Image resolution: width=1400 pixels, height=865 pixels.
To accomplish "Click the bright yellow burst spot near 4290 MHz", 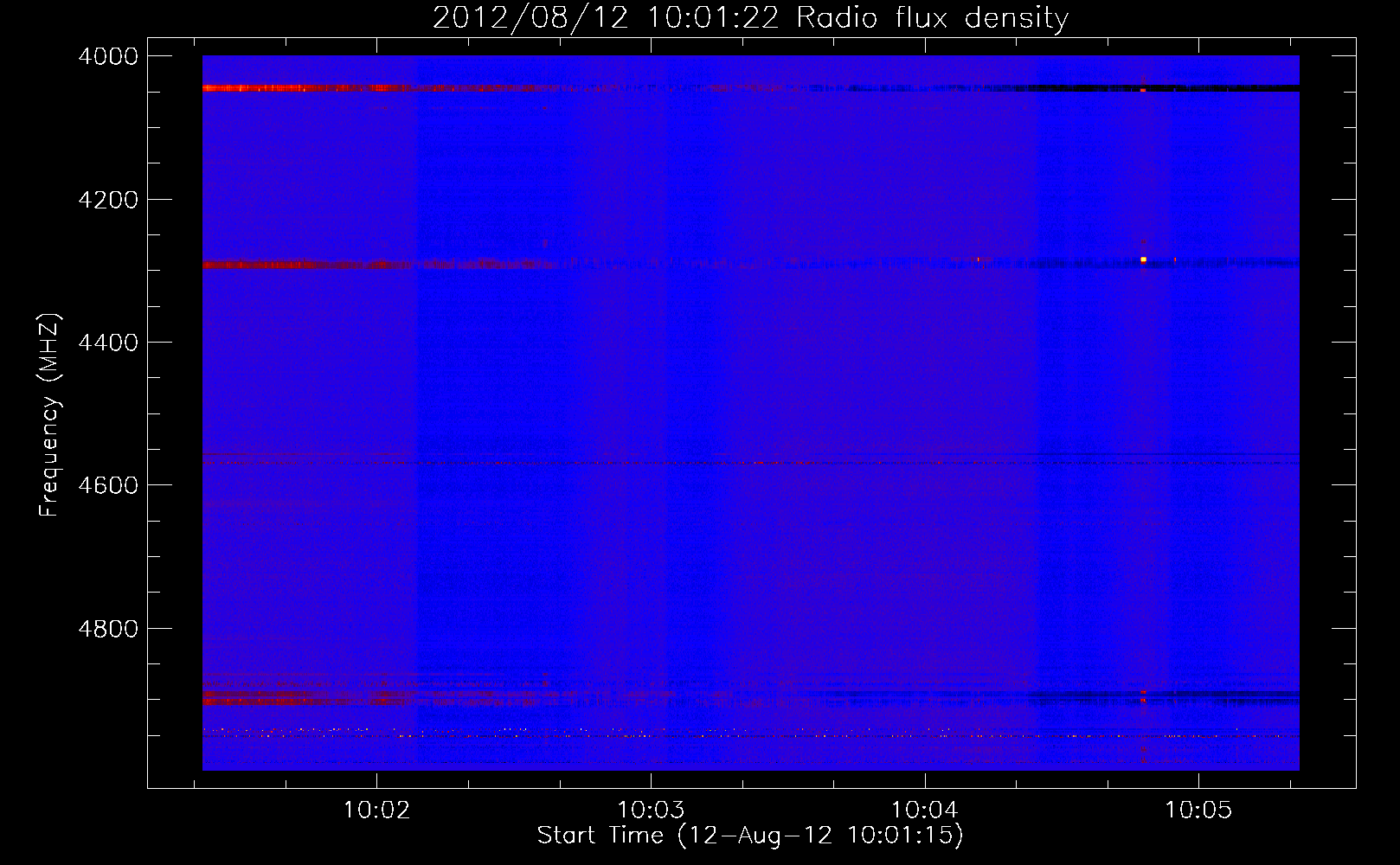I will [1143, 259].
